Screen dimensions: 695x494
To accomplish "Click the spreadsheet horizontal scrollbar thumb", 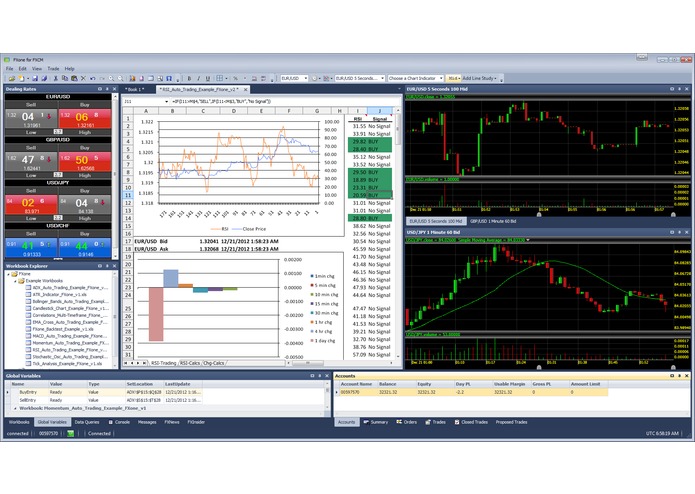I will point(307,363).
